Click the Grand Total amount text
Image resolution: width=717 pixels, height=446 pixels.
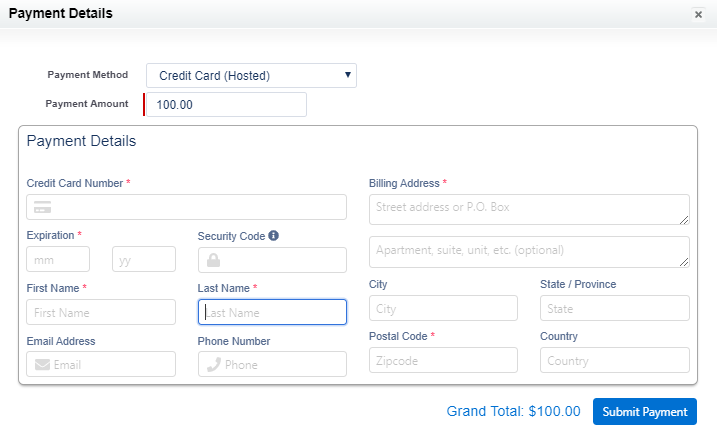tap(513, 411)
